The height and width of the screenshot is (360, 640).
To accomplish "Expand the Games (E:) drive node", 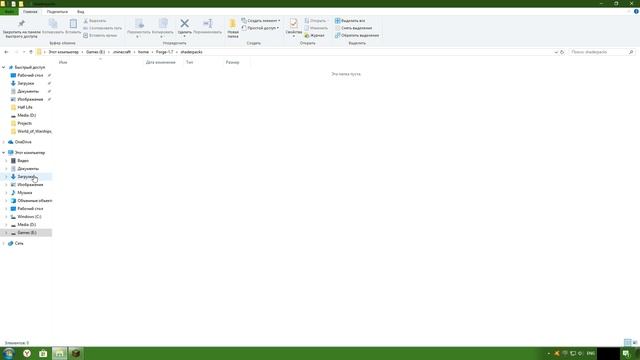I will click(6, 233).
